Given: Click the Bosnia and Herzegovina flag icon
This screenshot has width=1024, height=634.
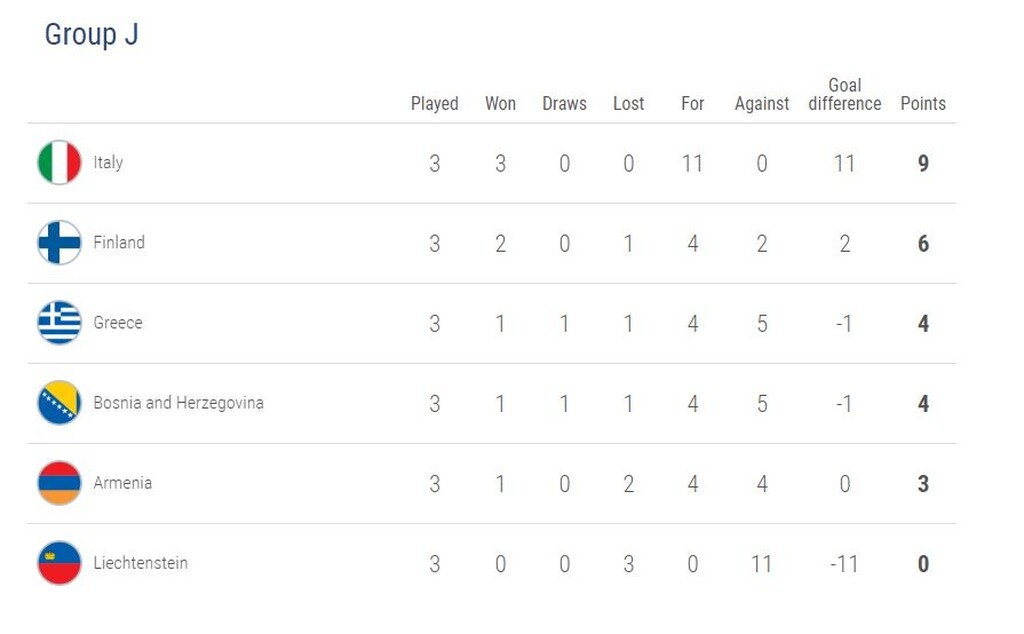Looking at the screenshot, I should tap(59, 403).
